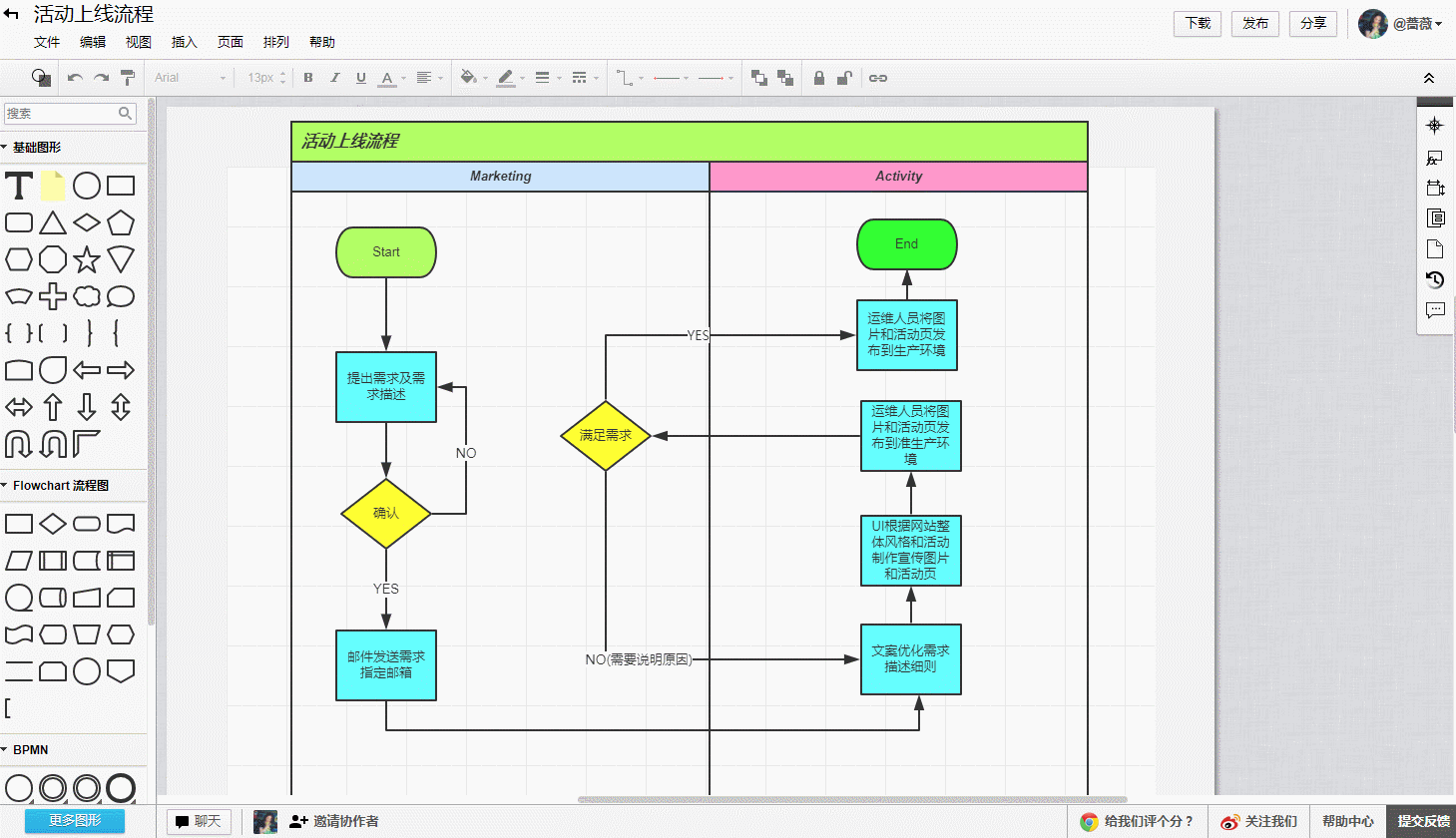Pick the star shape from basic shapes
The width and height of the screenshot is (1456, 838).
(x=87, y=259)
